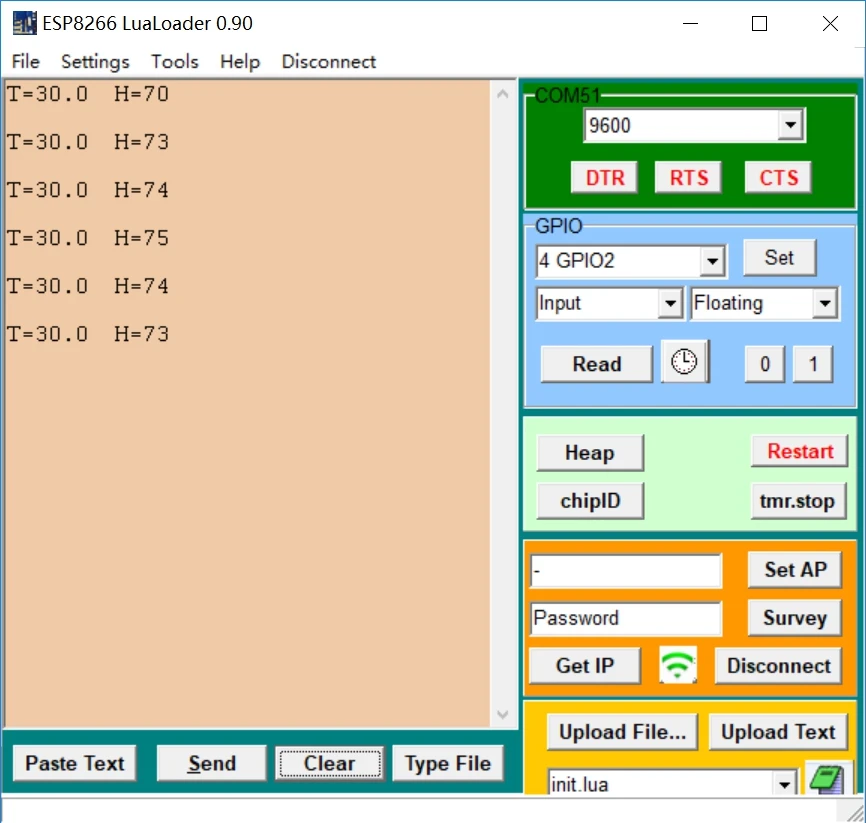Screen dimensions: 866x823
Task: Click the Heap button
Action: (x=590, y=453)
